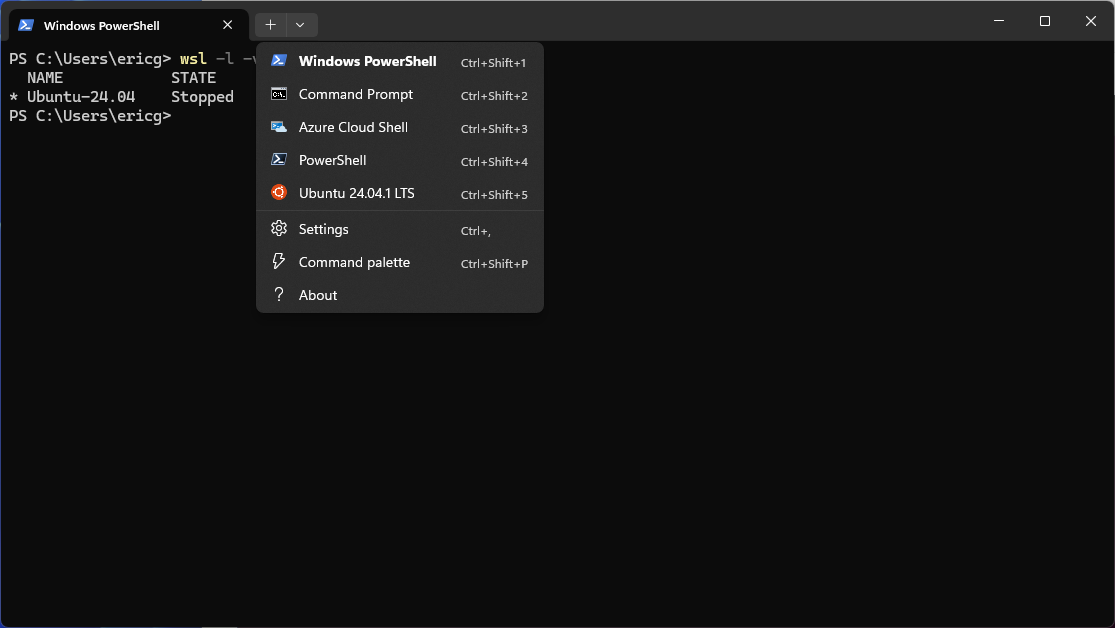This screenshot has width=1115, height=628.
Task: Click the STATE column header in output
Action: [193, 78]
